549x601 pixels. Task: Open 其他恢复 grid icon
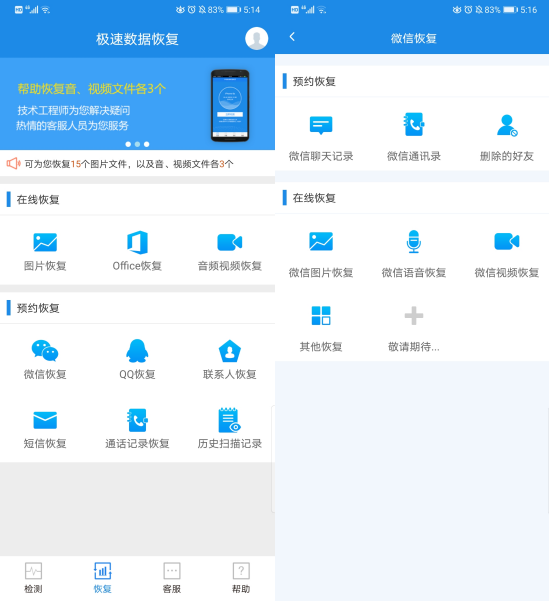coord(321,315)
